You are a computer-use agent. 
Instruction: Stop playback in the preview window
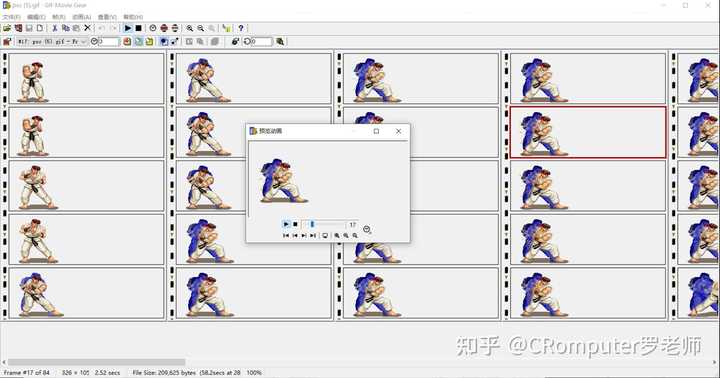295,224
